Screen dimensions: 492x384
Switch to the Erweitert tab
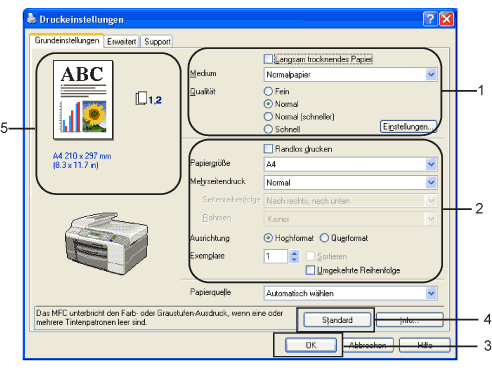click(121, 42)
